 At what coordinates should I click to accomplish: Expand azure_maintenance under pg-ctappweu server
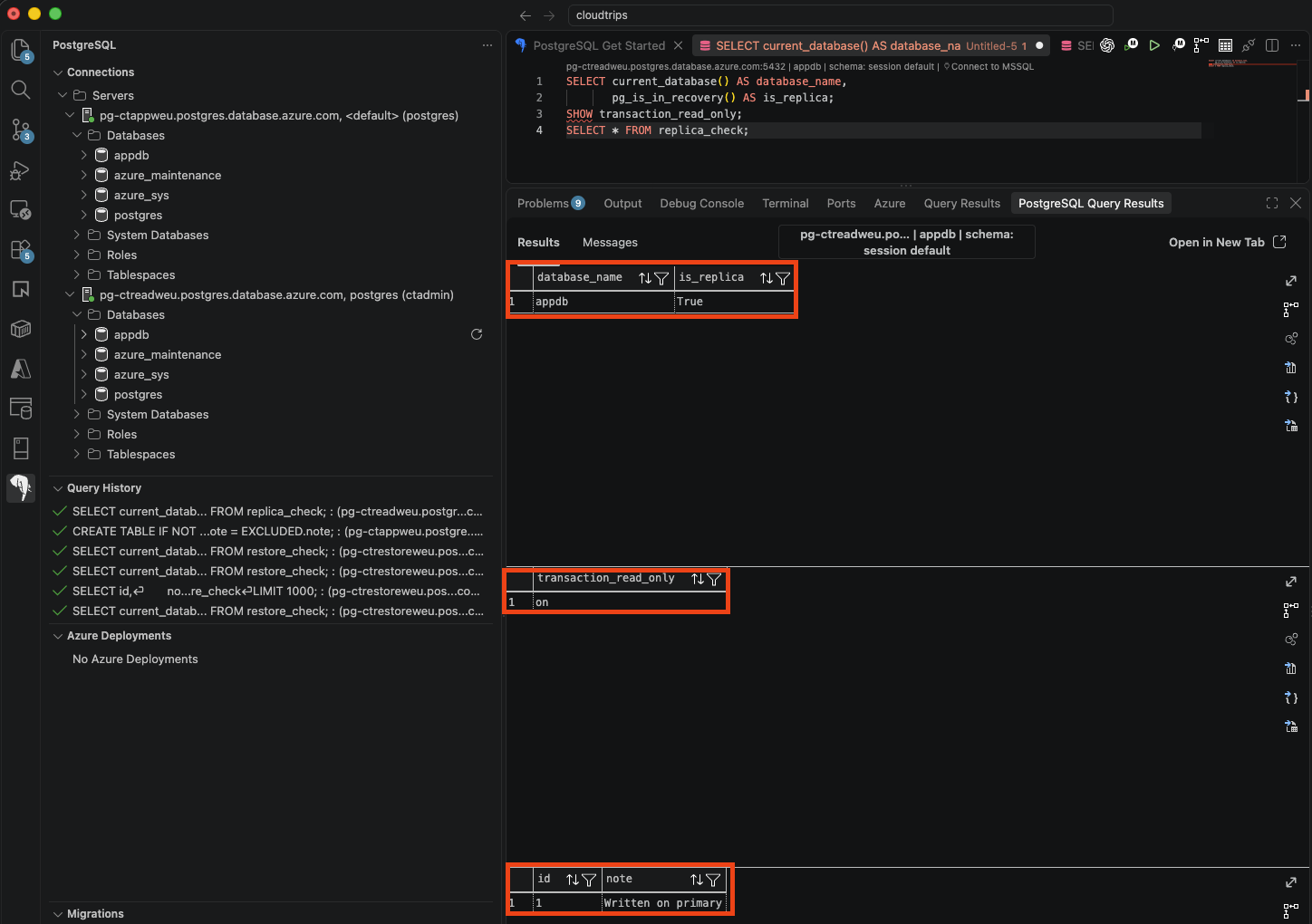click(x=84, y=175)
